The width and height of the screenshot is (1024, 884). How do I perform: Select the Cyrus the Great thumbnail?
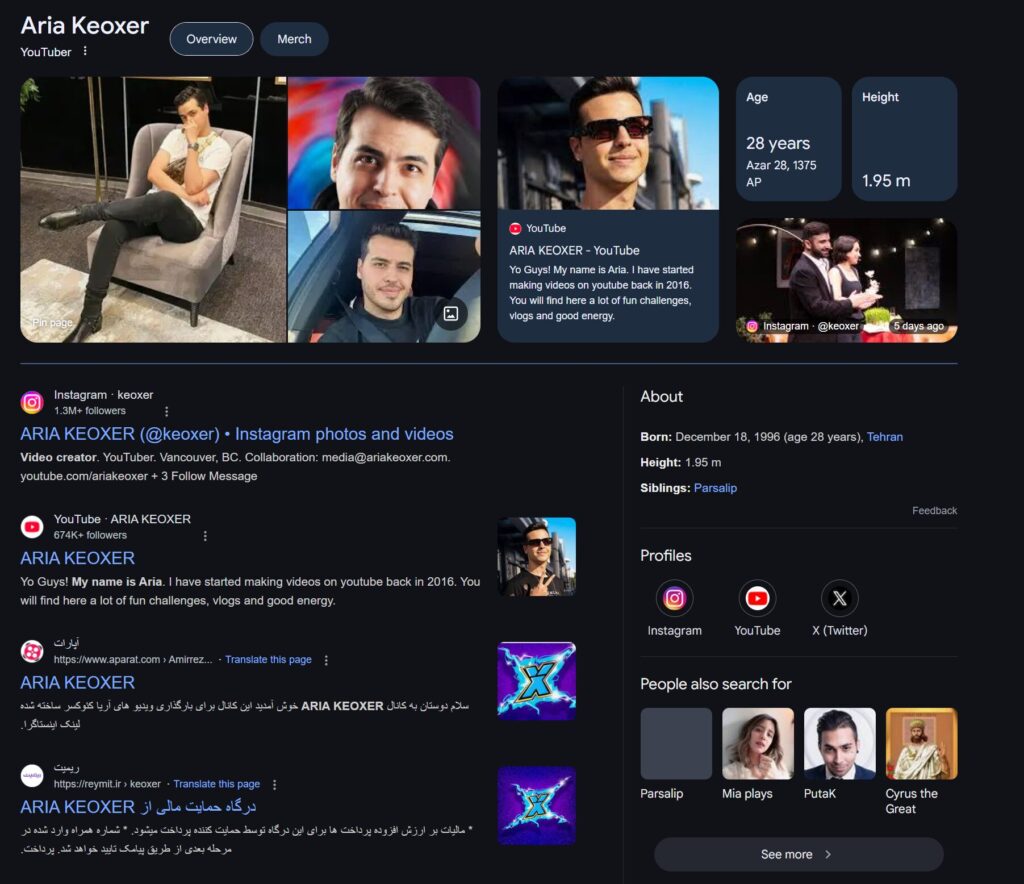pos(921,744)
